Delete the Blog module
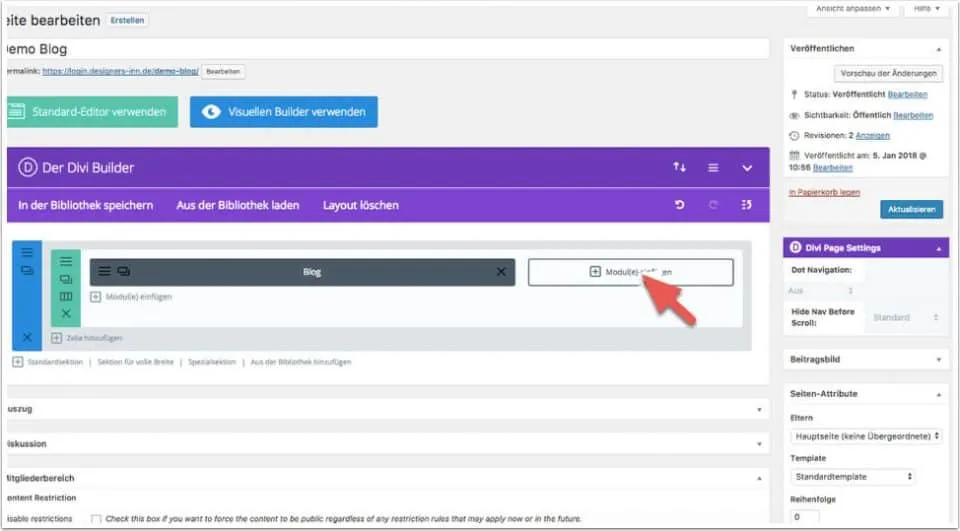 (501, 272)
